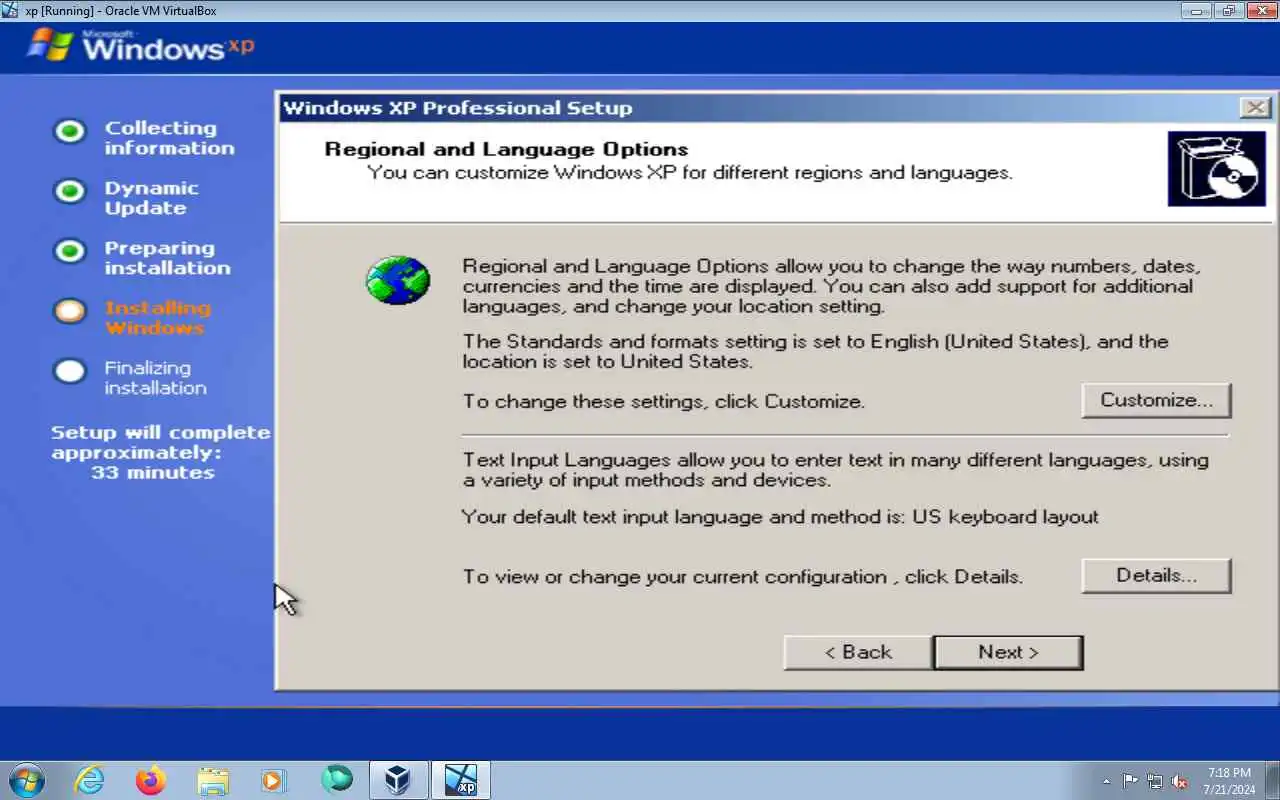Viewport: 1280px width, 800px height.
Task: Click 'Dynamic Update' step label
Action: [x=151, y=198]
